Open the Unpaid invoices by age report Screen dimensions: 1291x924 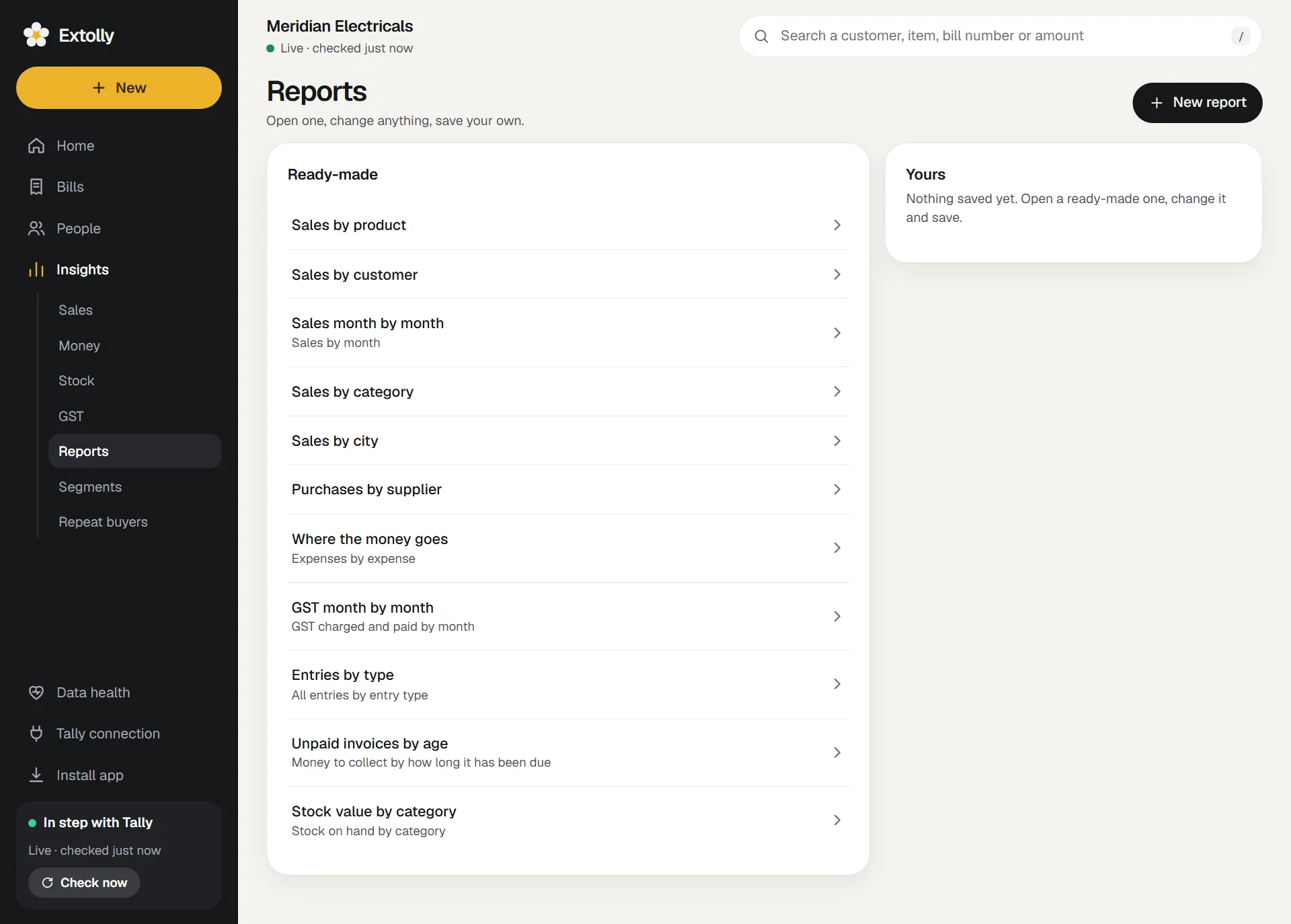tap(568, 753)
